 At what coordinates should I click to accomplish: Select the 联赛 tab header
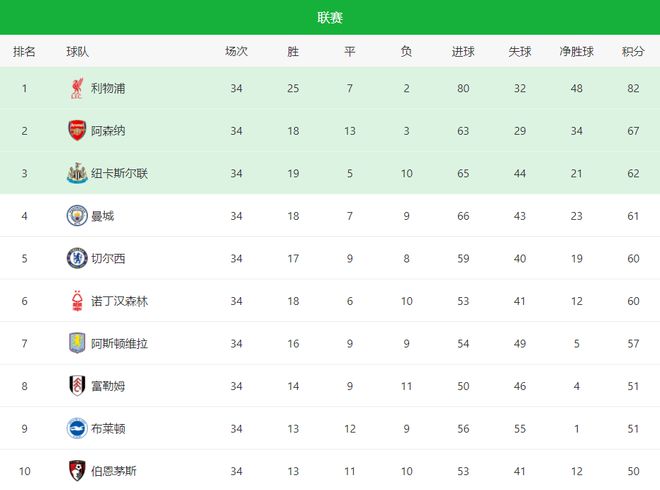pyautogui.click(x=330, y=17)
